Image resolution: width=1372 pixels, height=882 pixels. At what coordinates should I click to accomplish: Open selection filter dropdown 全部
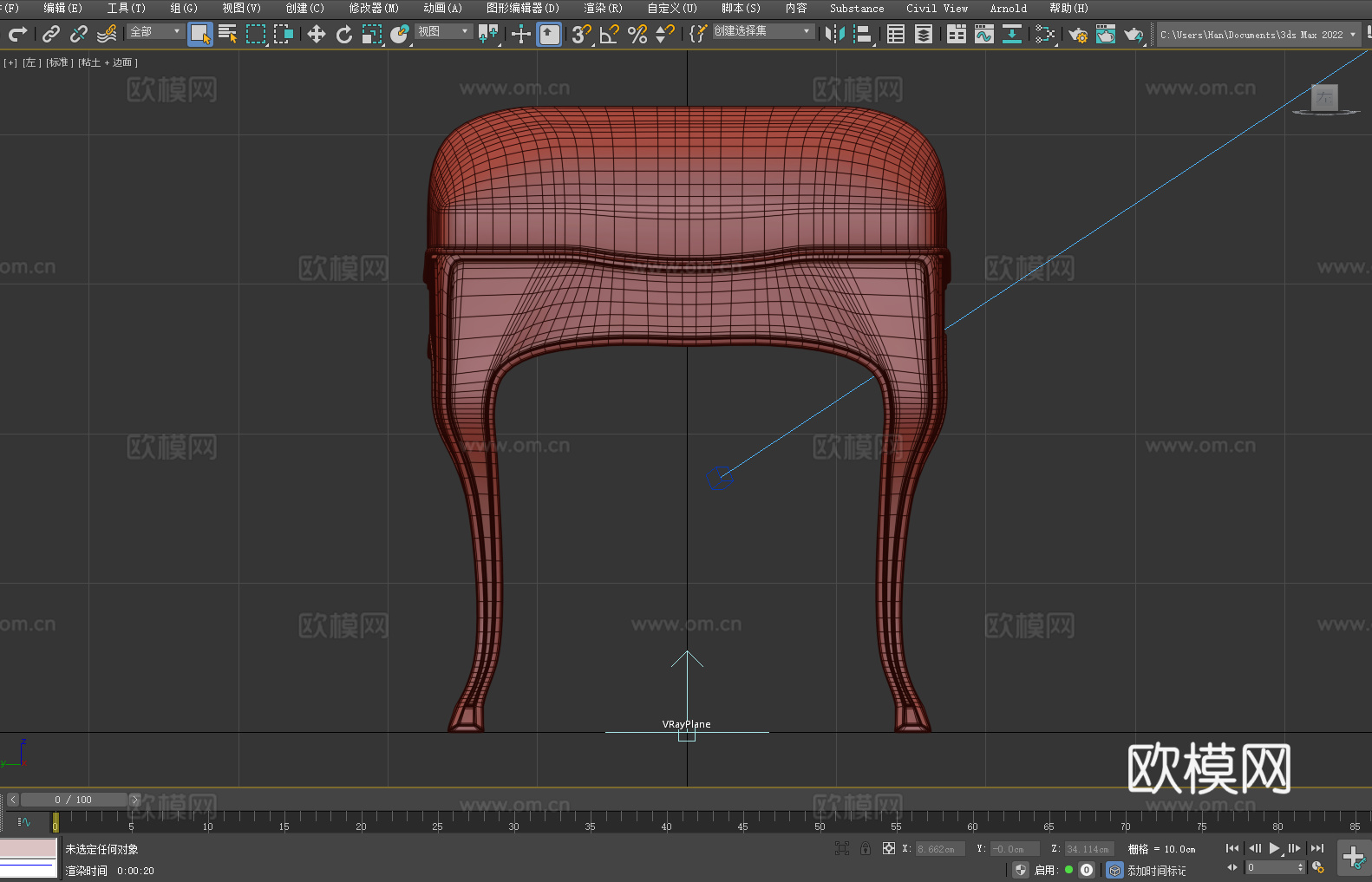155,31
